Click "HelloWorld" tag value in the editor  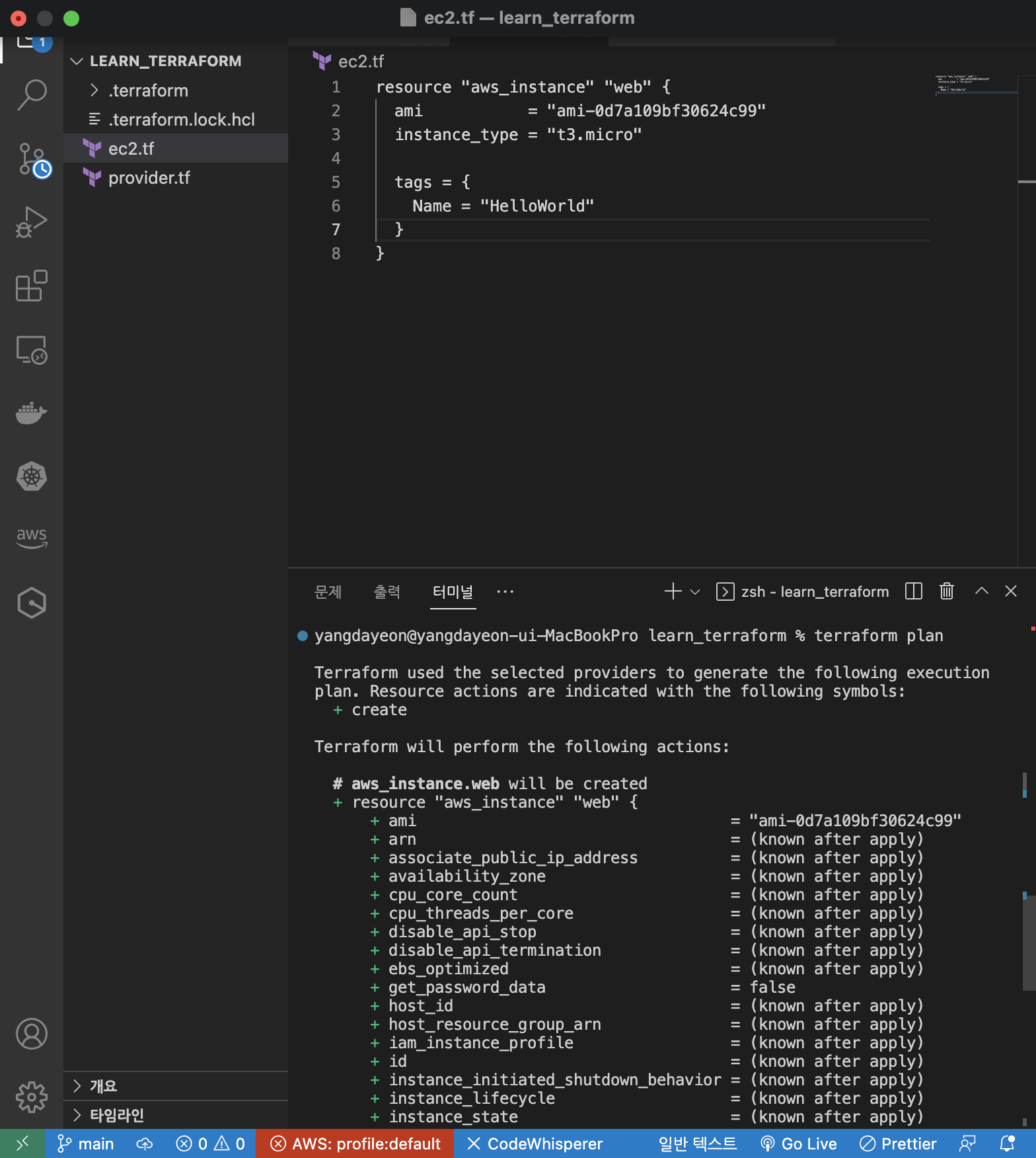[536, 206]
